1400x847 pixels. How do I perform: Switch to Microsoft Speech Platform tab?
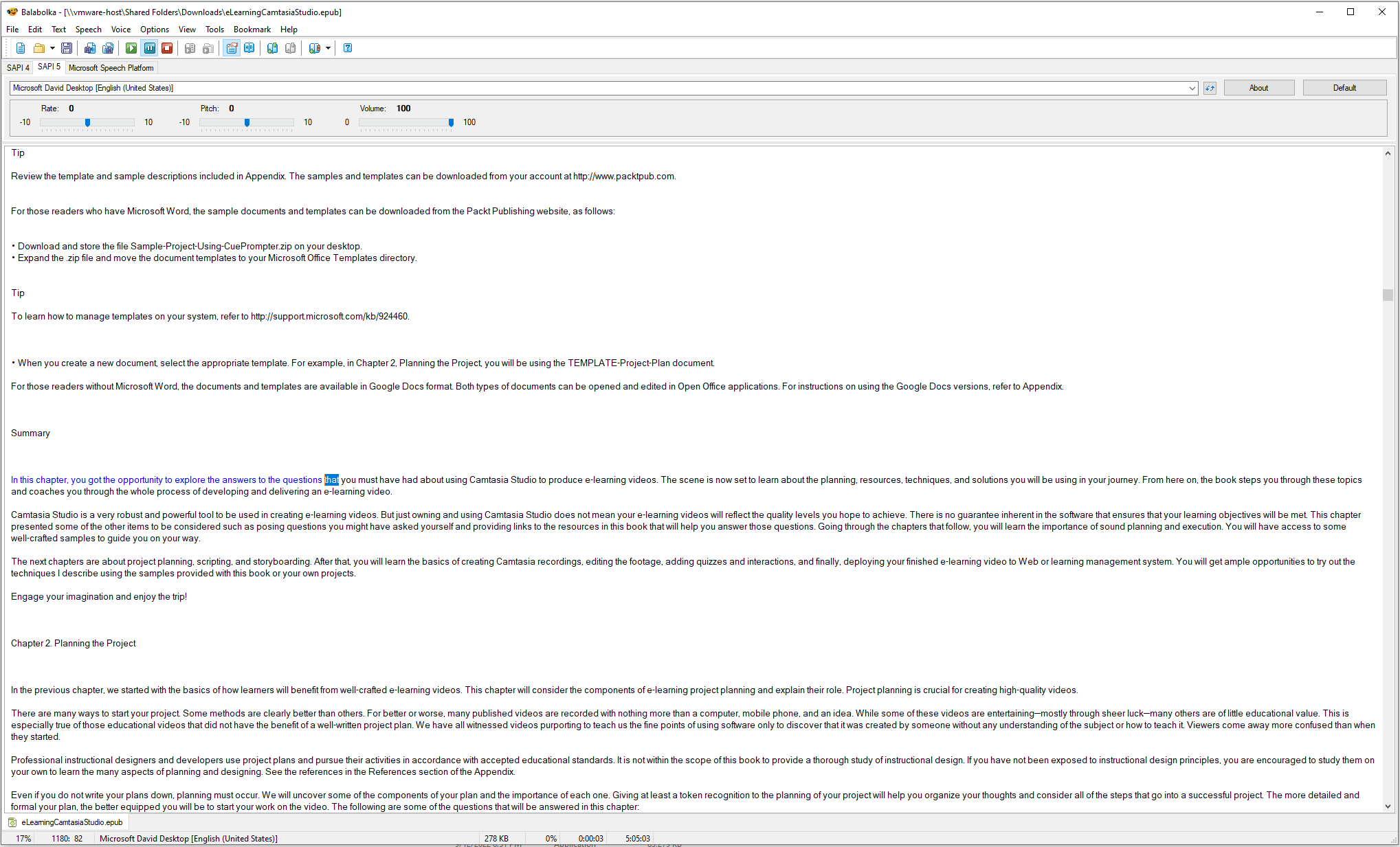click(x=111, y=68)
